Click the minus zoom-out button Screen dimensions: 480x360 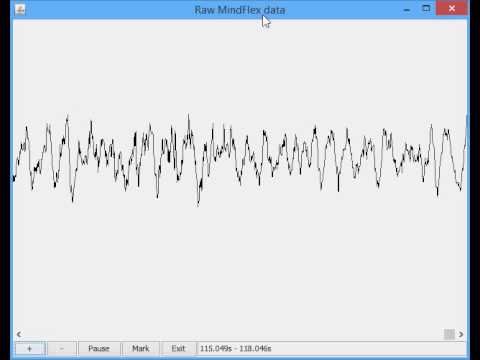(x=62, y=348)
